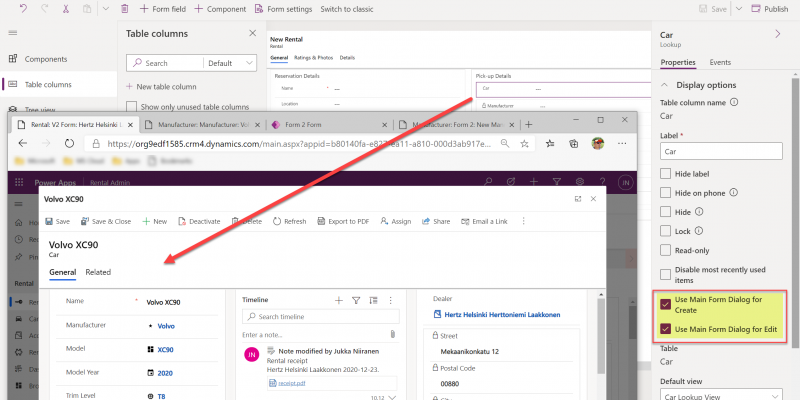The width and height of the screenshot is (800, 400).
Task: Switch to the Events tab
Action: [720, 62]
